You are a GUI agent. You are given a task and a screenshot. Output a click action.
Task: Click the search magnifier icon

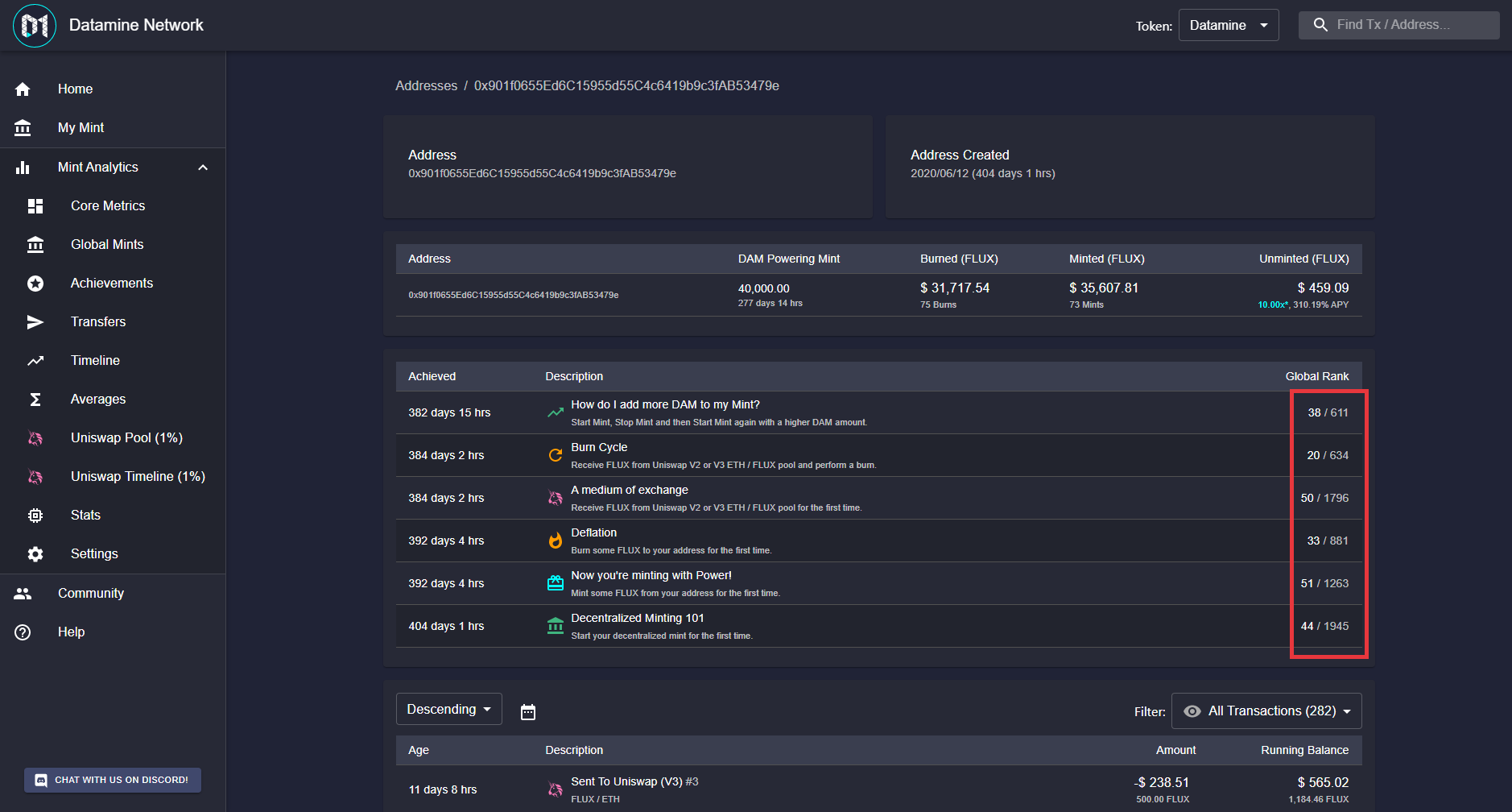1320,25
